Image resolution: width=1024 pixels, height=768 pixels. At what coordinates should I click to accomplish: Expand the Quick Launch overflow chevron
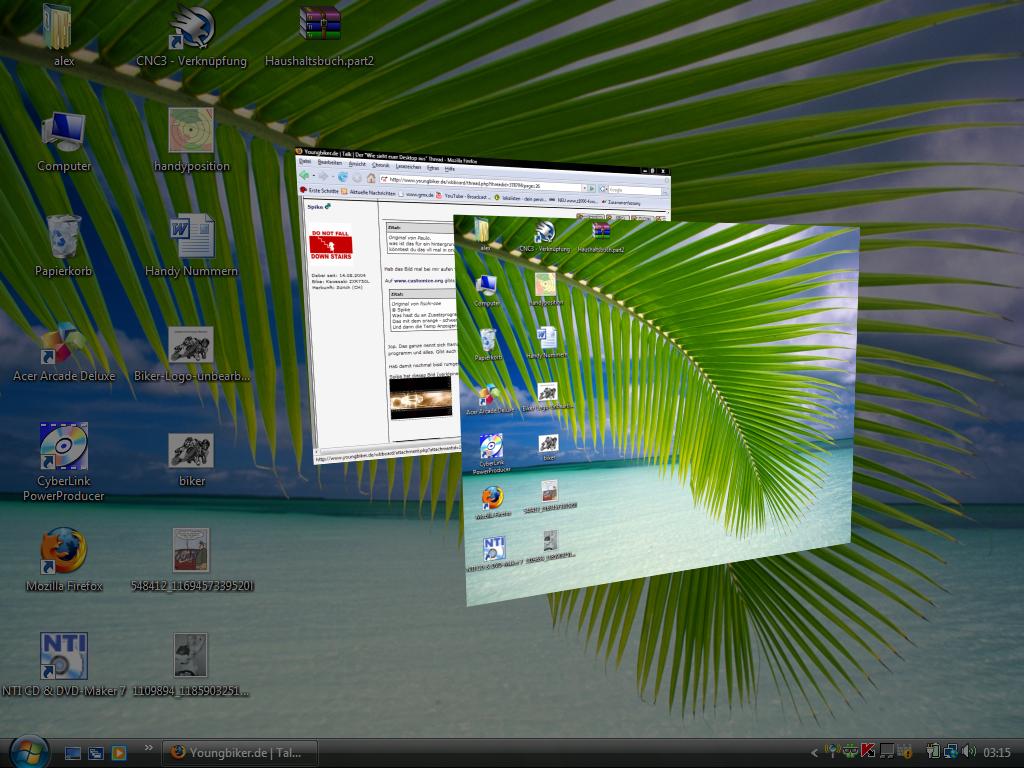[148, 748]
